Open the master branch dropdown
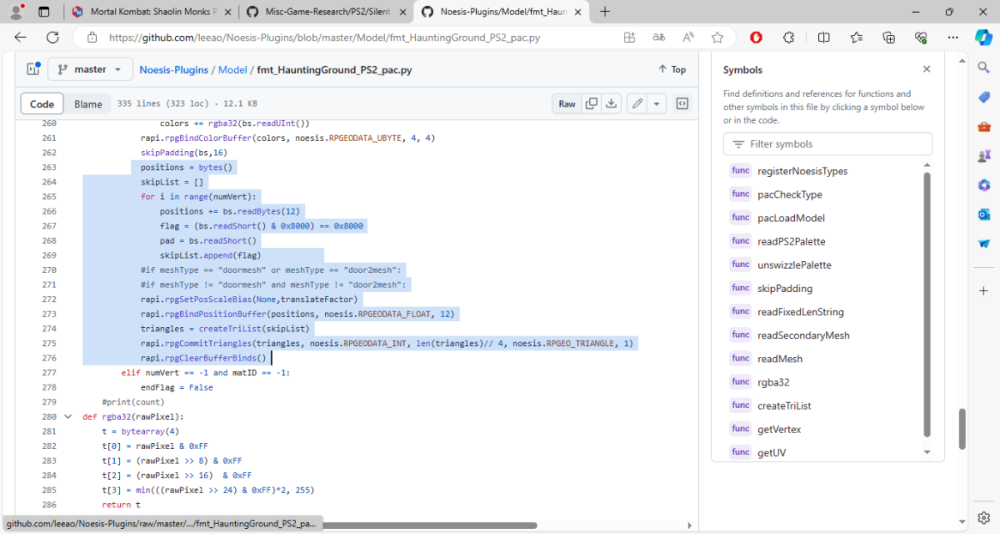 pyautogui.click(x=90, y=70)
